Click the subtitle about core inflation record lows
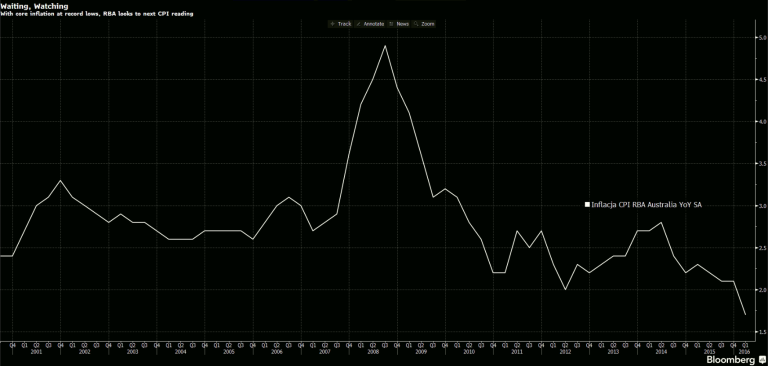Screen dimensions: 768x366 (97, 14)
